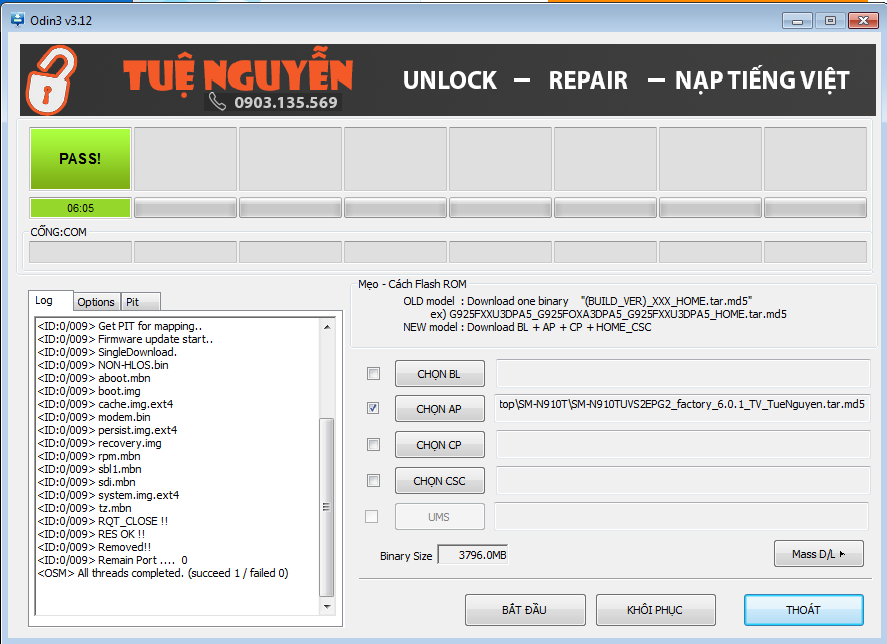Image resolution: width=887 pixels, height=644 pixels.
Task: Click the empty BL file path field
Action: (x=682, y=373)
